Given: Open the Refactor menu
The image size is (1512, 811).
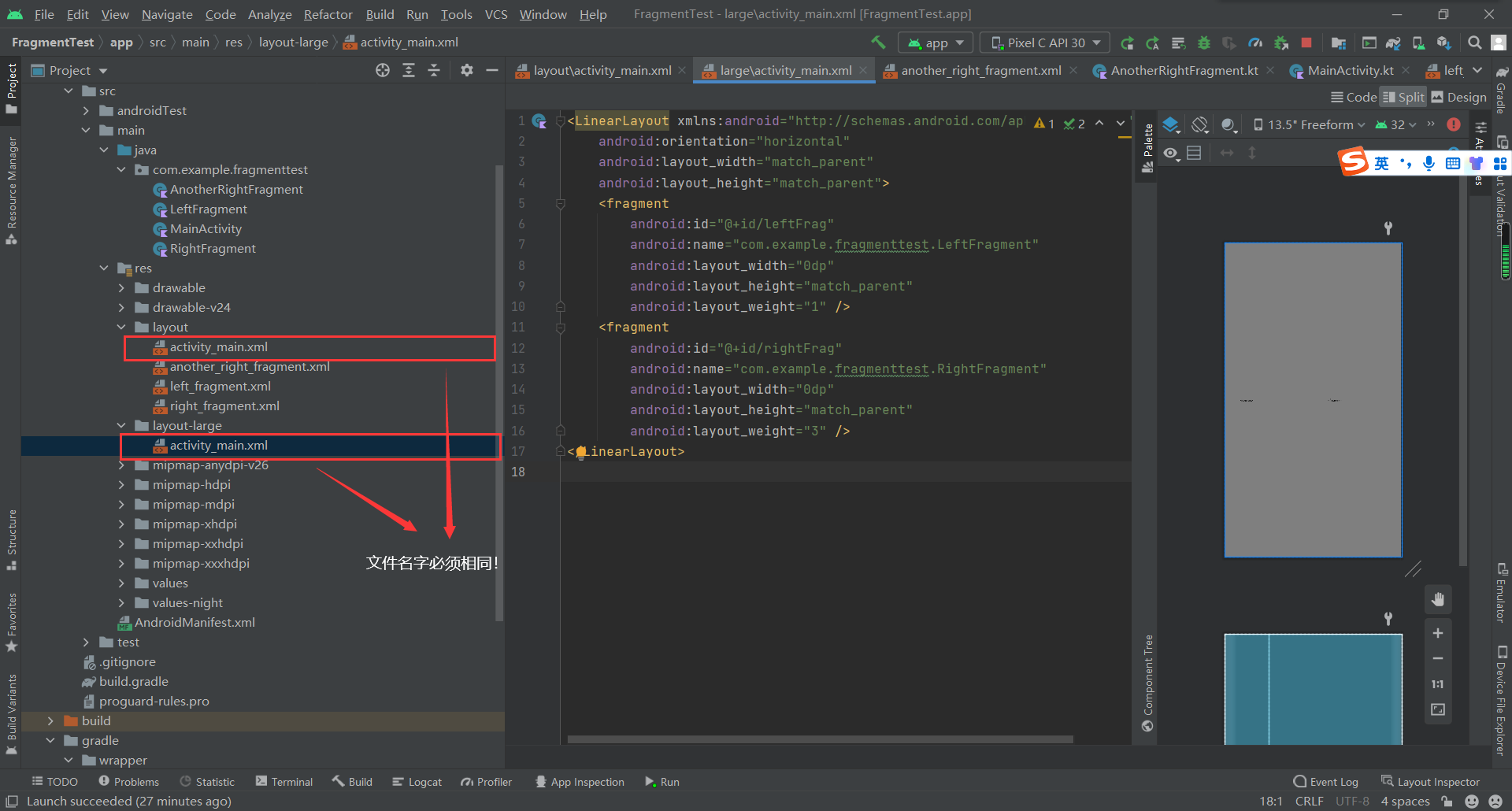Looking at the screenshot, I should 328,14.
